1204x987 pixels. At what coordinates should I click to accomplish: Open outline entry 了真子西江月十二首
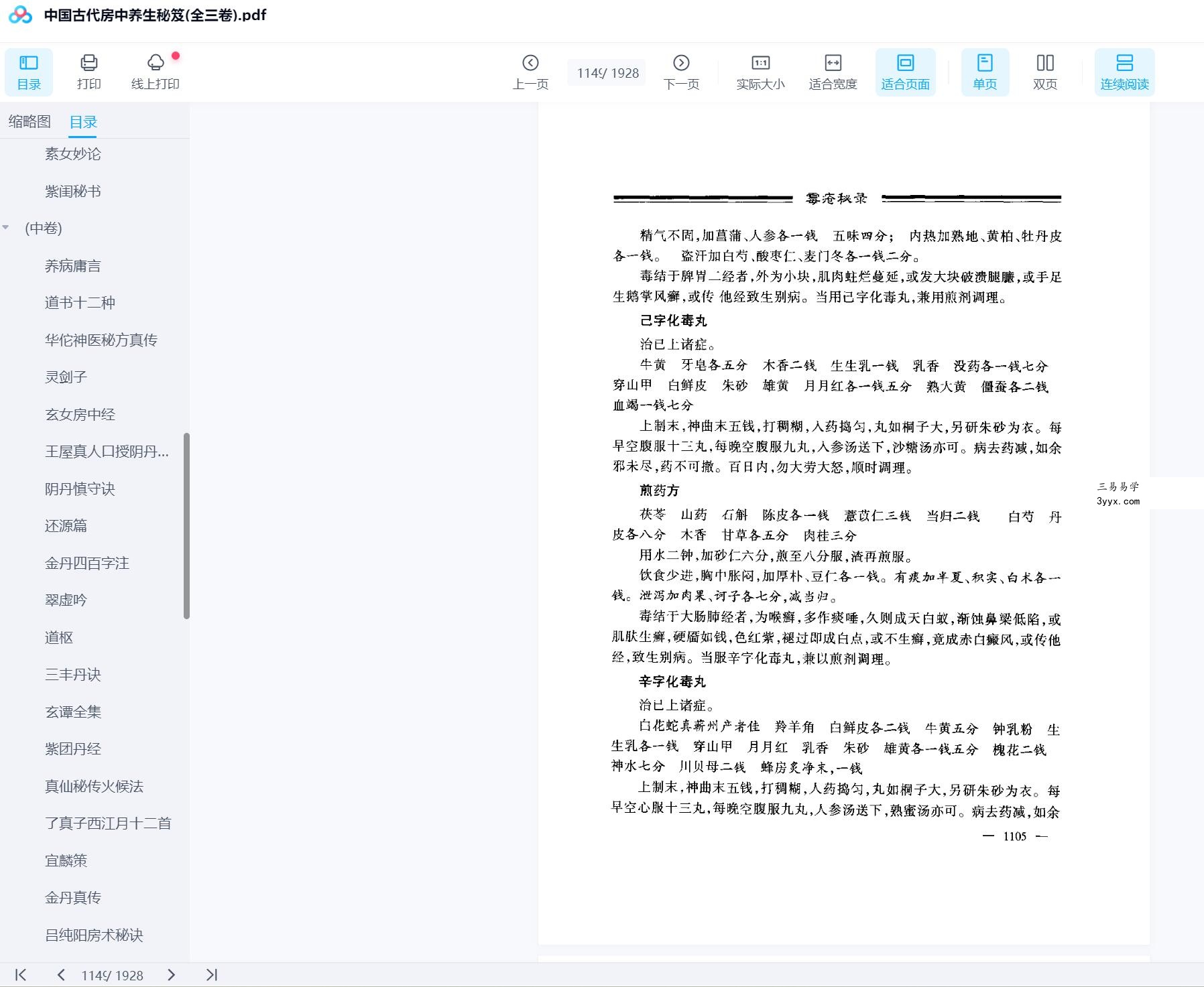[x=108, y=823]
